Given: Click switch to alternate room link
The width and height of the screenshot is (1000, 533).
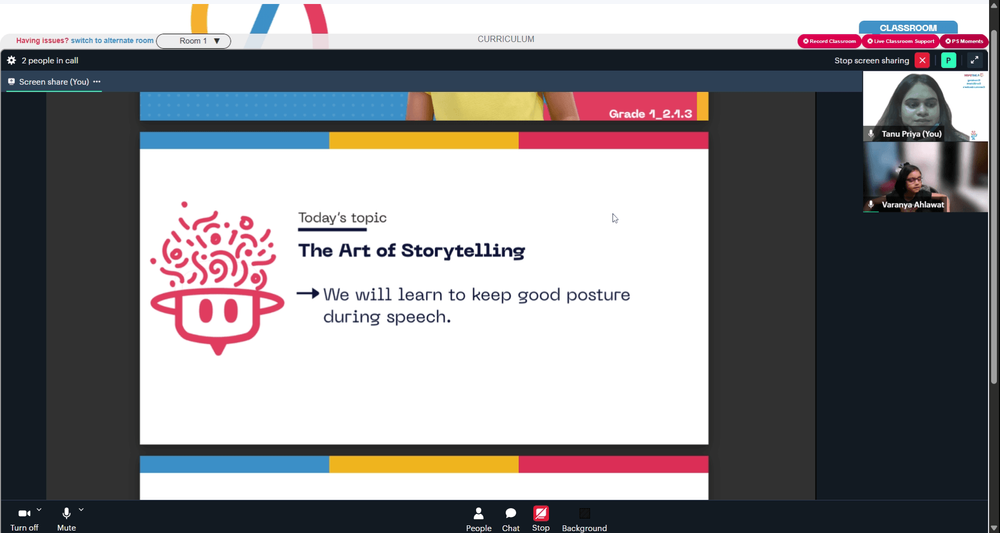Looking at the screenshot, I should [x=112, y=41].
